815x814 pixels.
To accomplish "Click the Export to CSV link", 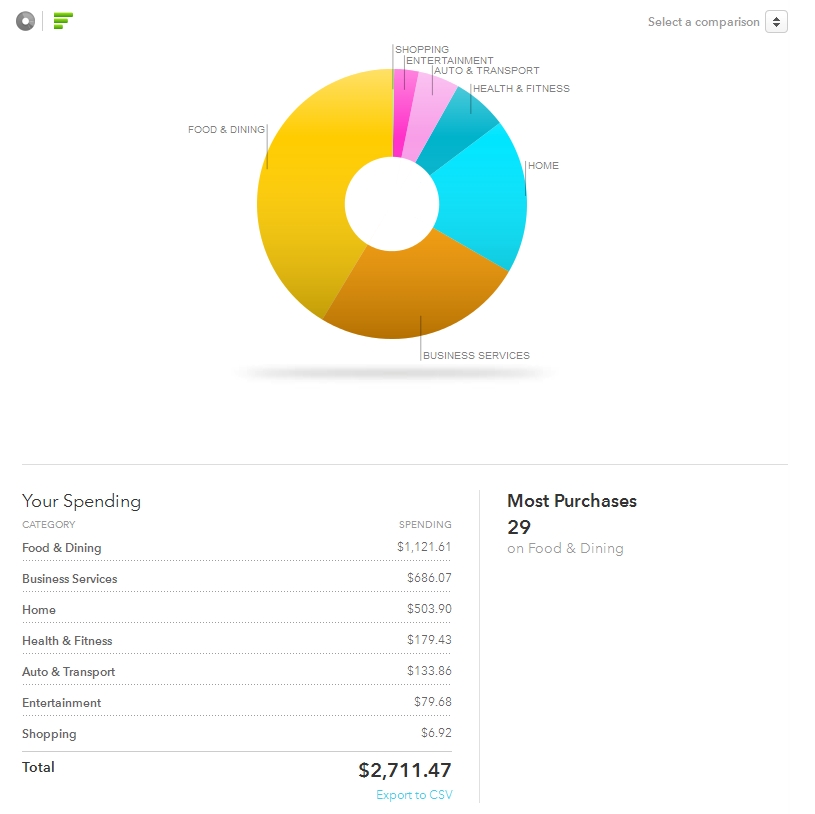I will (x=414, y=795).
